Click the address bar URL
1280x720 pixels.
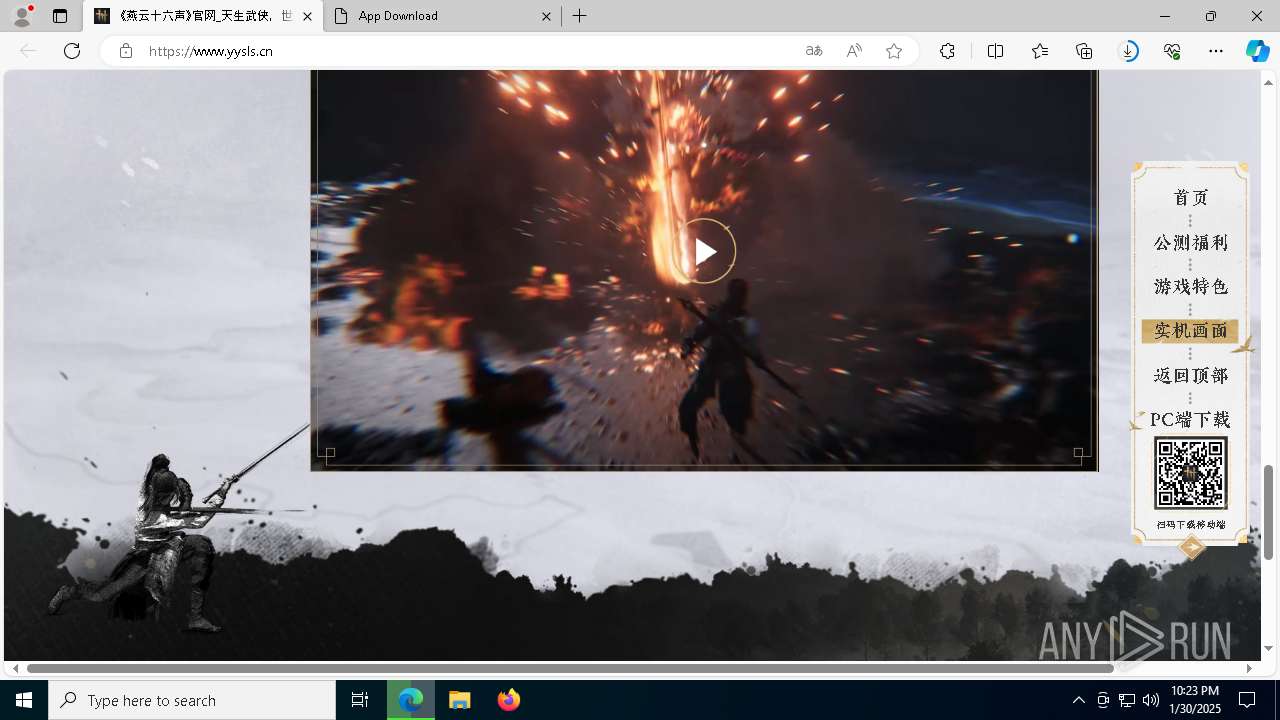coord(211,51)
